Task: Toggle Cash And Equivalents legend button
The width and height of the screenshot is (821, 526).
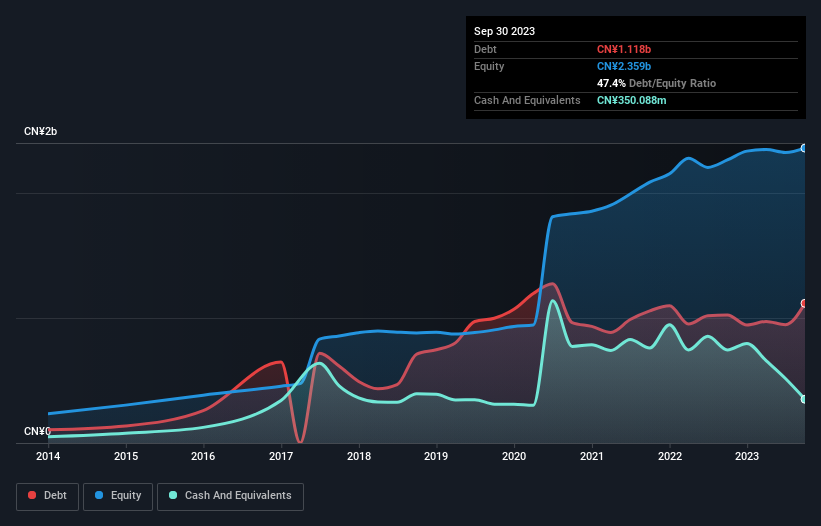Action: [x=230, y=496]
